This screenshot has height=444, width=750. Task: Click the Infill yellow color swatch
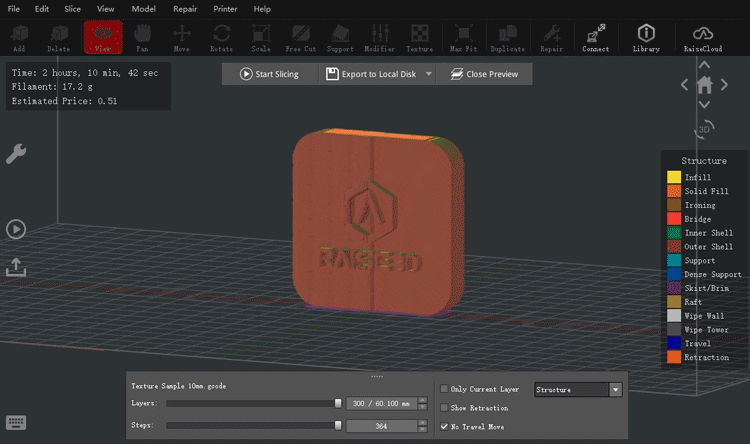674,177
